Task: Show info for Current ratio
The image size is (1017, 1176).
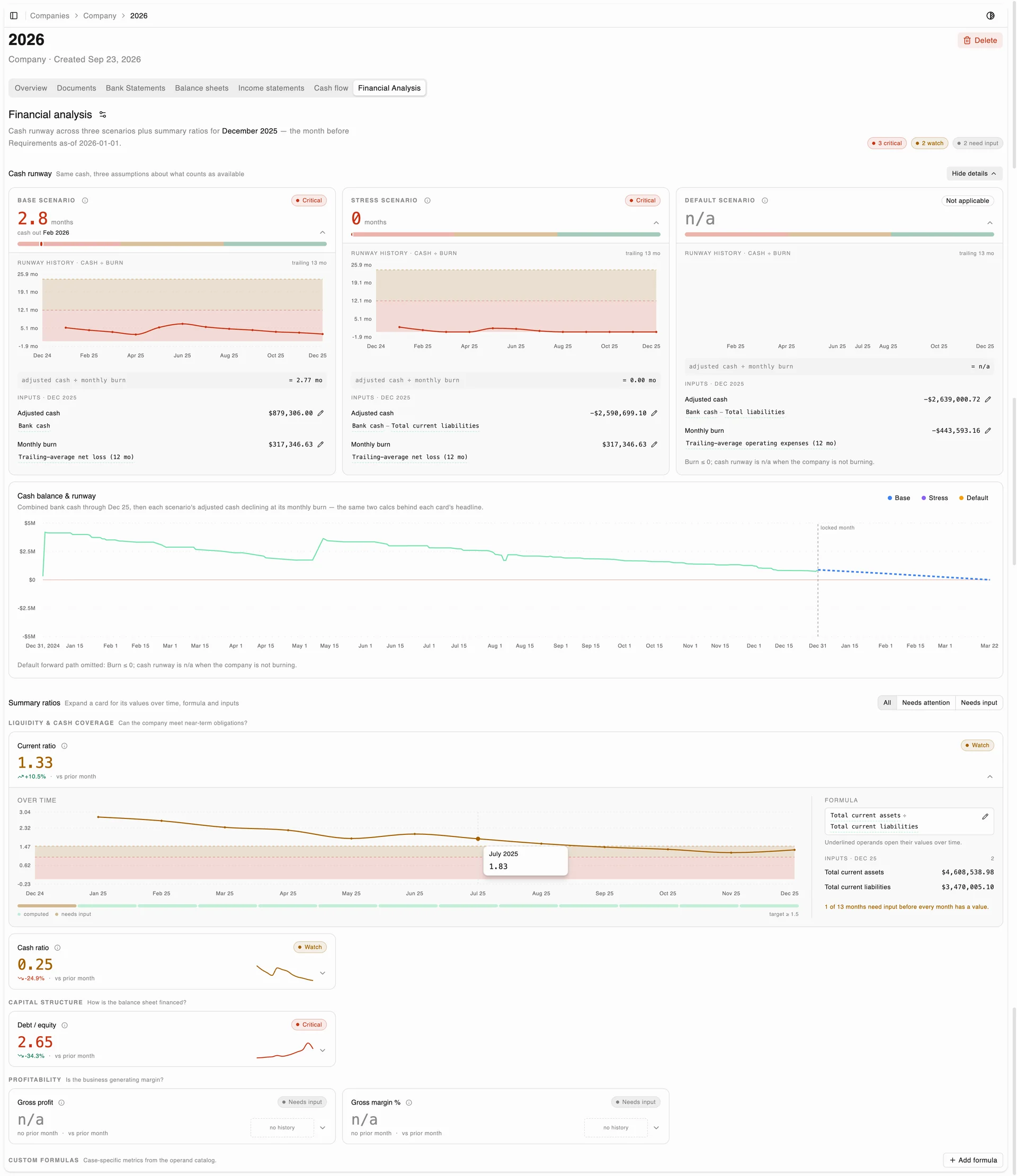Action: point(64,746)
